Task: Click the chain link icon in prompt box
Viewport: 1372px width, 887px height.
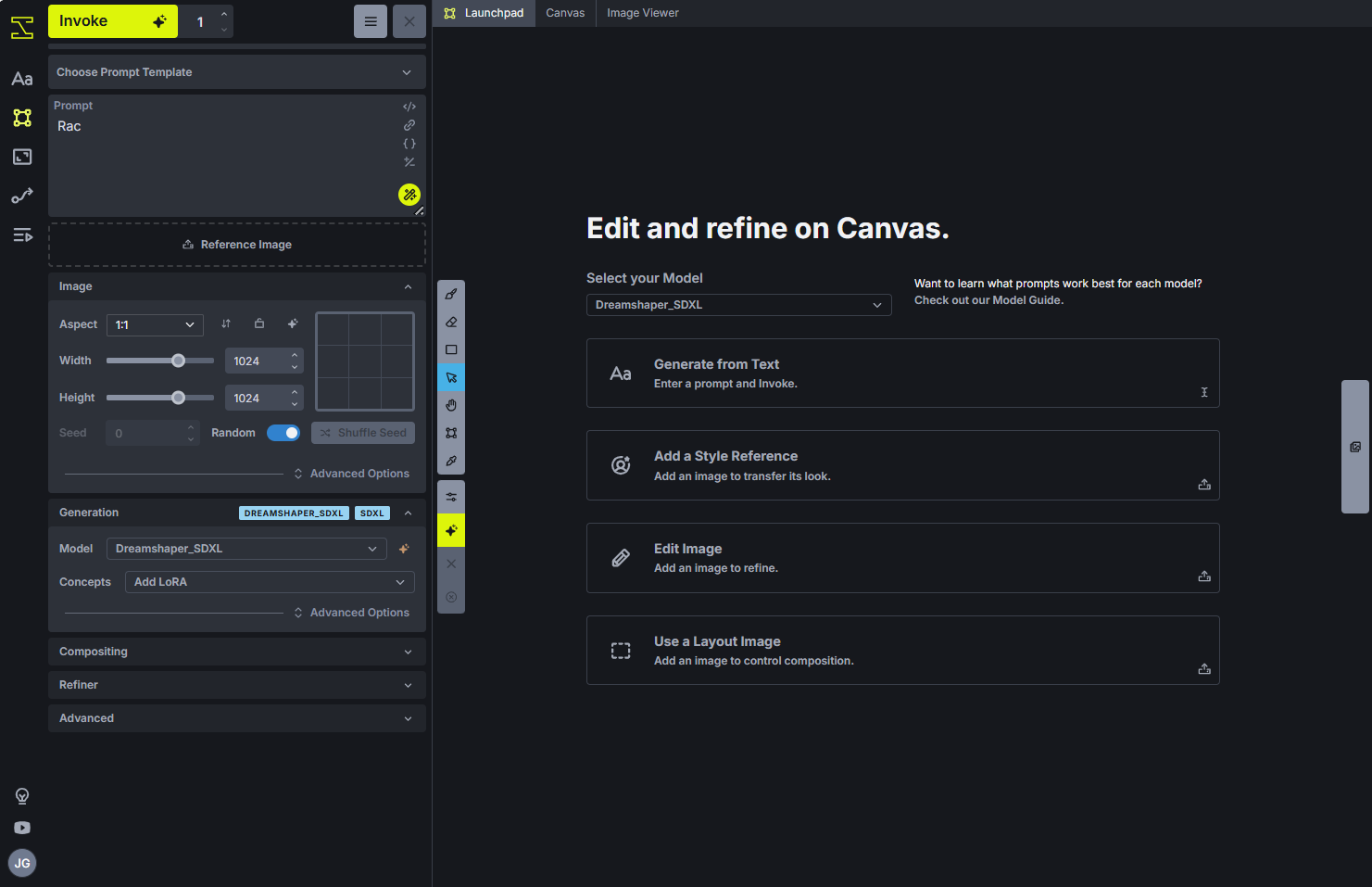Action: coord(409,125)
